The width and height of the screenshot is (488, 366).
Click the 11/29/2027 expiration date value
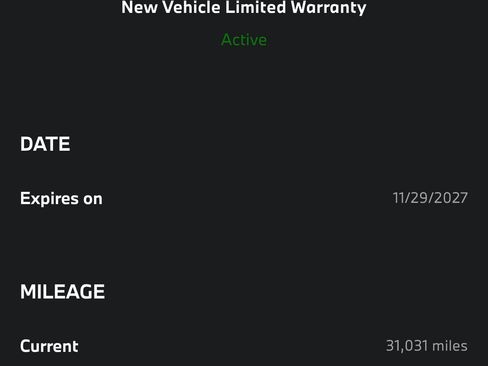tap(430, 198)
